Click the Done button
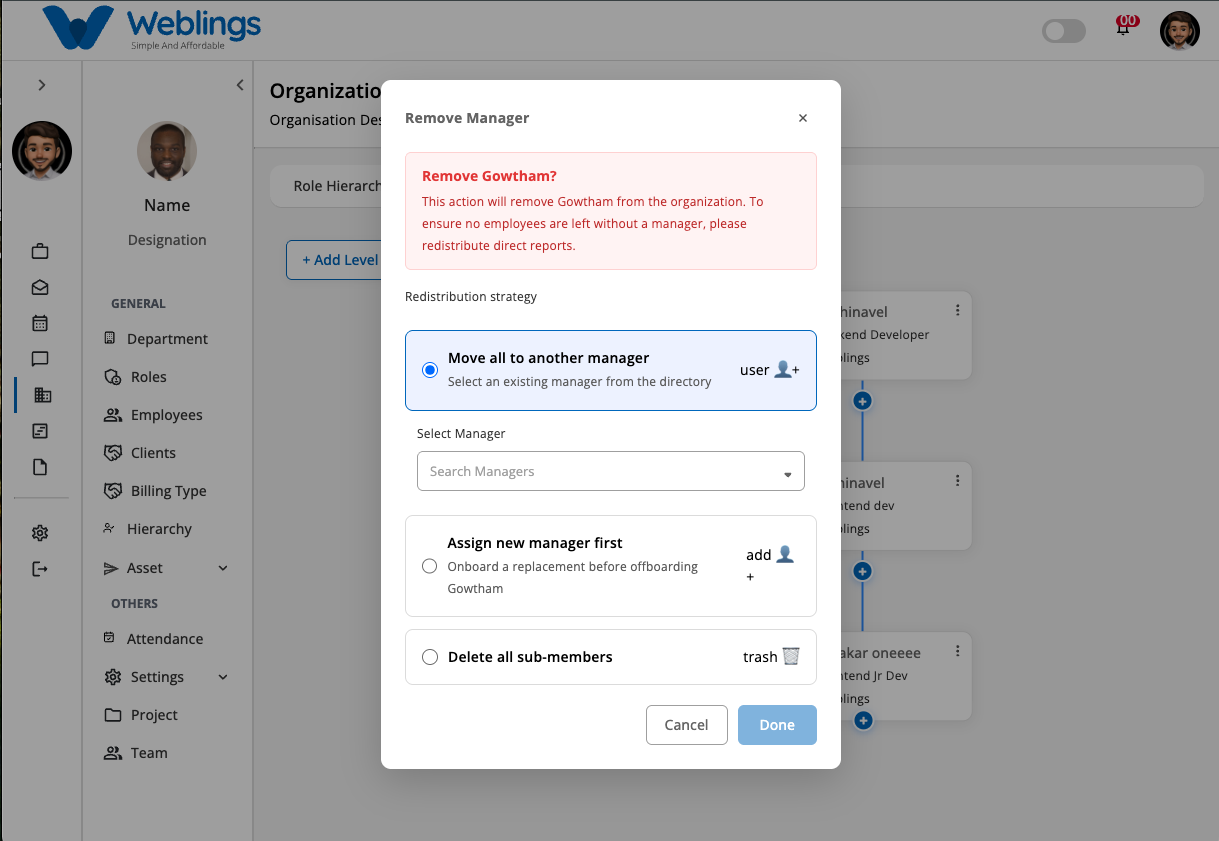Image resolution: width=1219 pixels, height=841 pixels. coord(777,725)
